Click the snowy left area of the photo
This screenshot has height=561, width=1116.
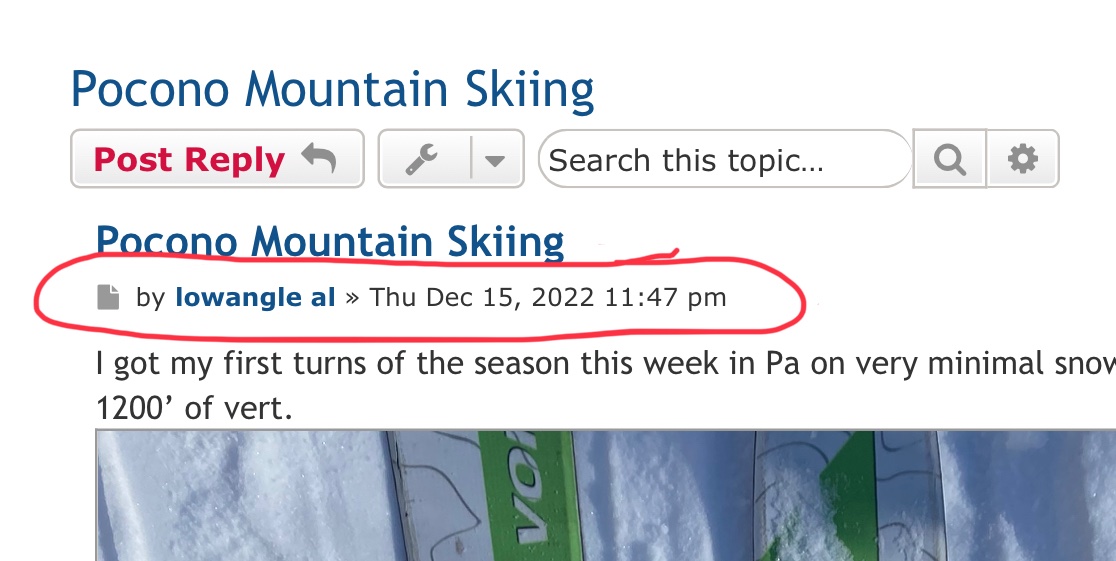click(x=242, y=496)
